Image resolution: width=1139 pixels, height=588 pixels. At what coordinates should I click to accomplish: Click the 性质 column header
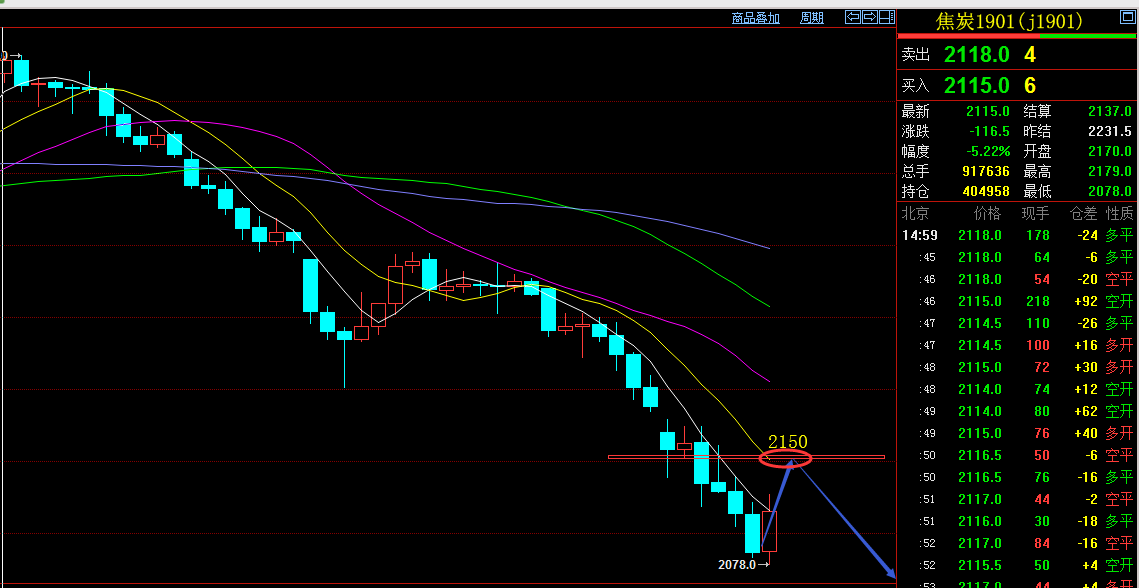(x=1119, y=214)
